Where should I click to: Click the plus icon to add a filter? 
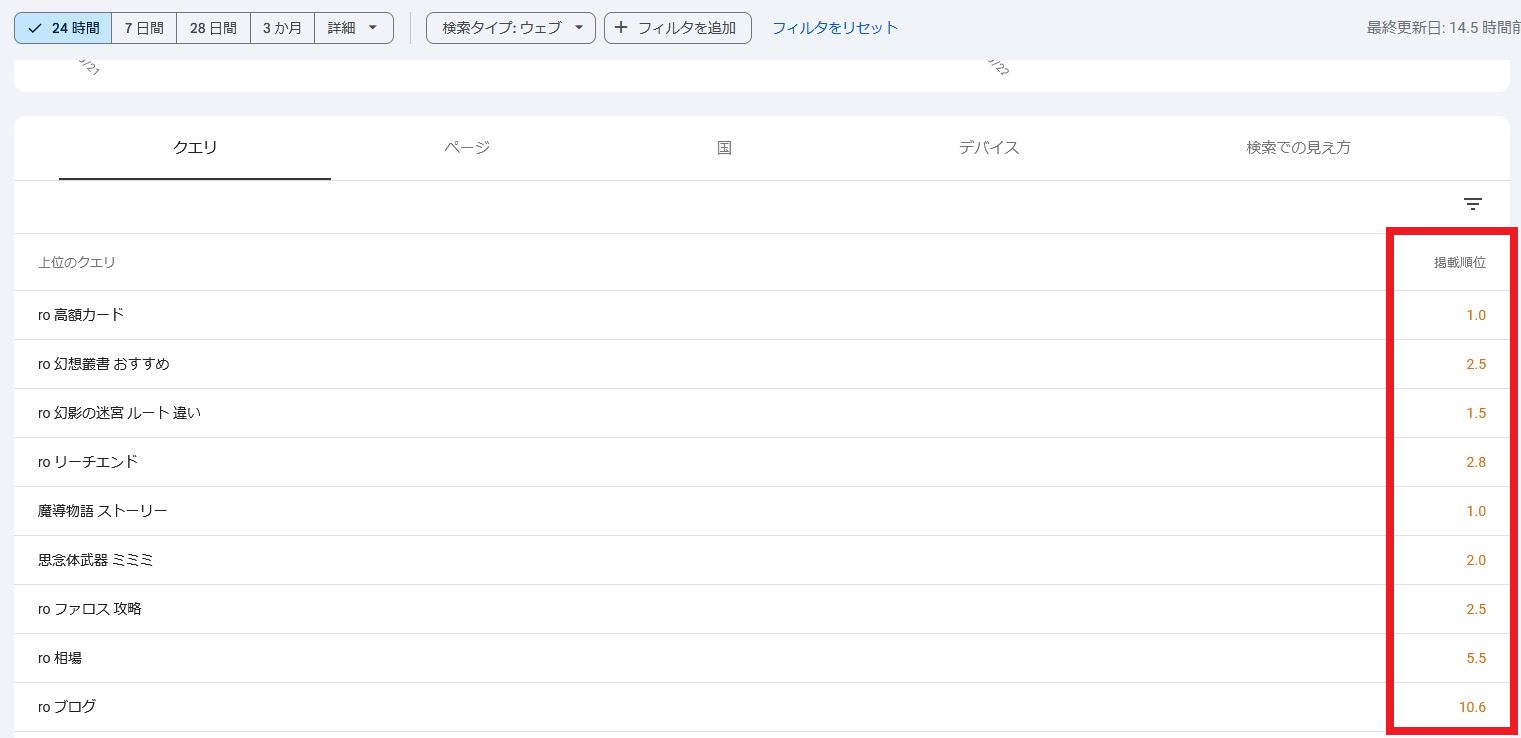(x=621, y=28)
